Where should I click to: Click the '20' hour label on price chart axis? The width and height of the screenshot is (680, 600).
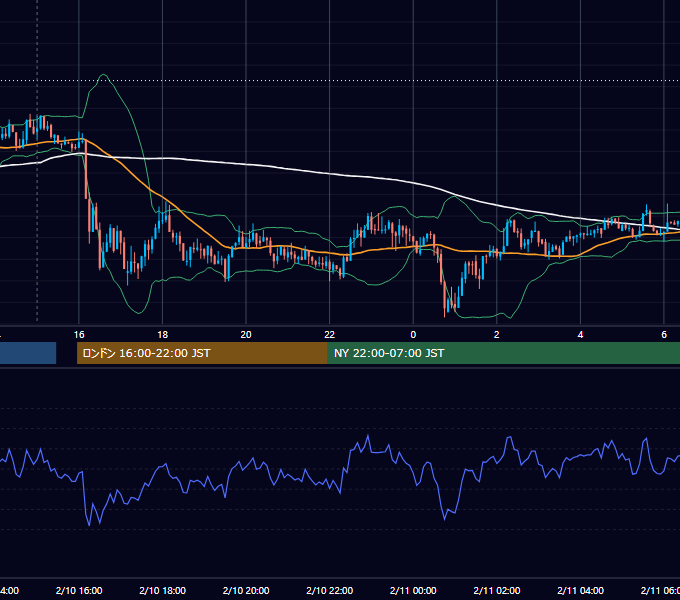(x=246, y=334)
